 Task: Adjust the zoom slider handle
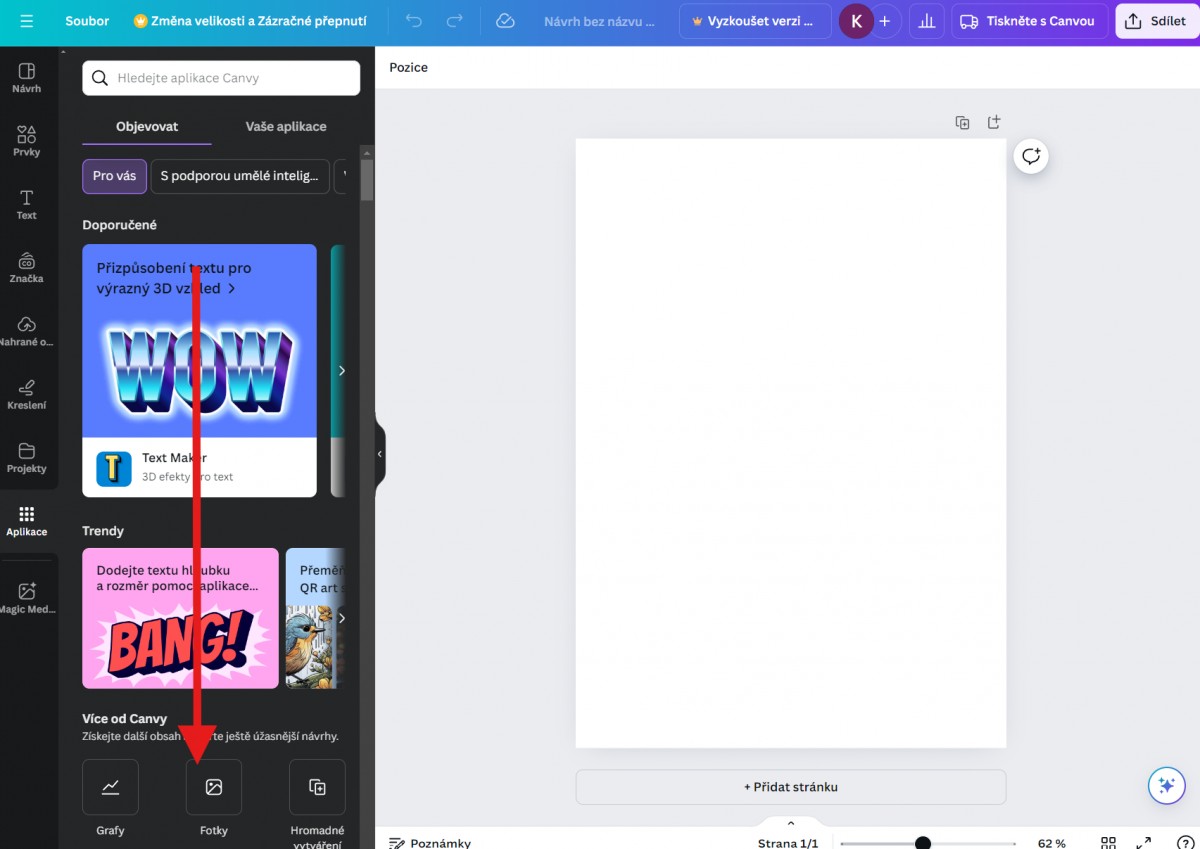click(x=923, y=843)
